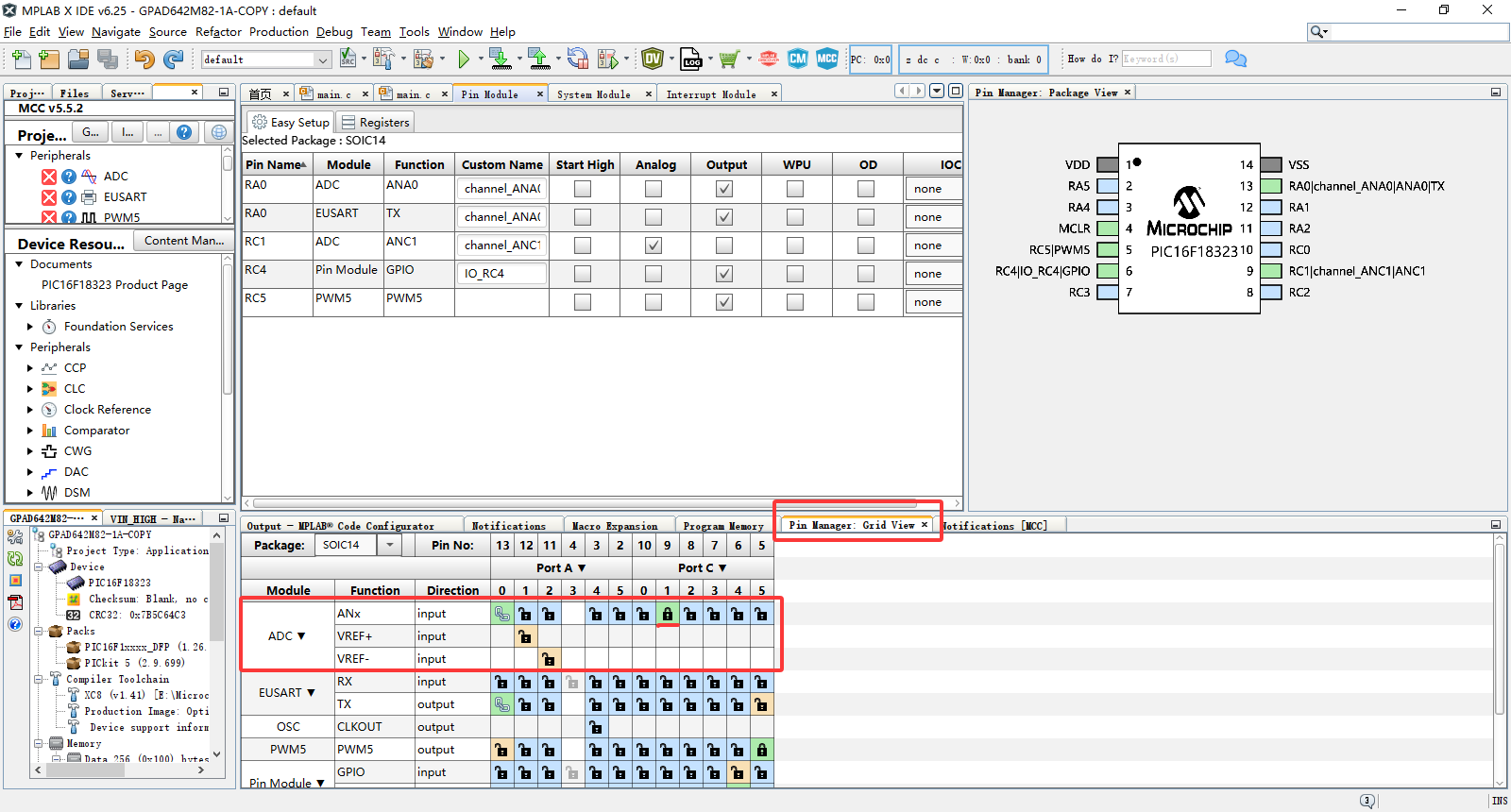Screen dimensions: 1511x812
Task: Toggle OD checkbox for RC5 row
Action: 866,302
